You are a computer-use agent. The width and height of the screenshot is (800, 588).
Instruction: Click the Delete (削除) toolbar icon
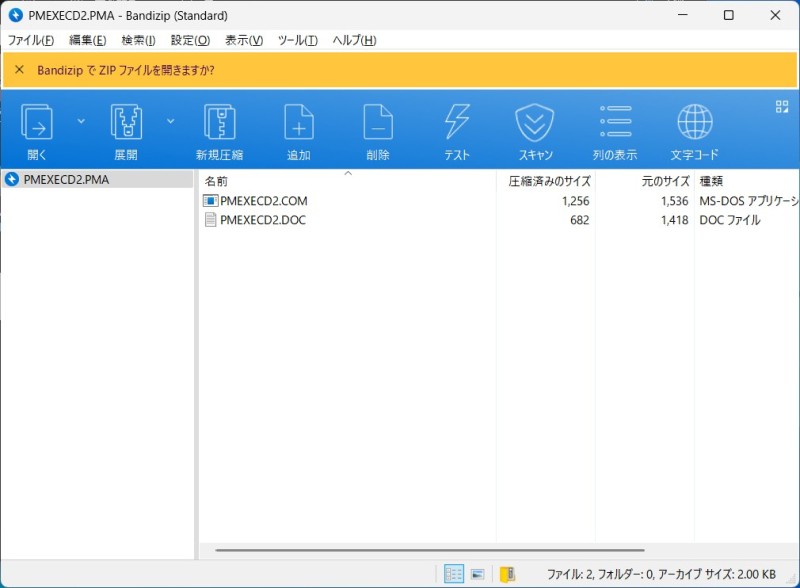pyautogui.click(x=377, y=123)
